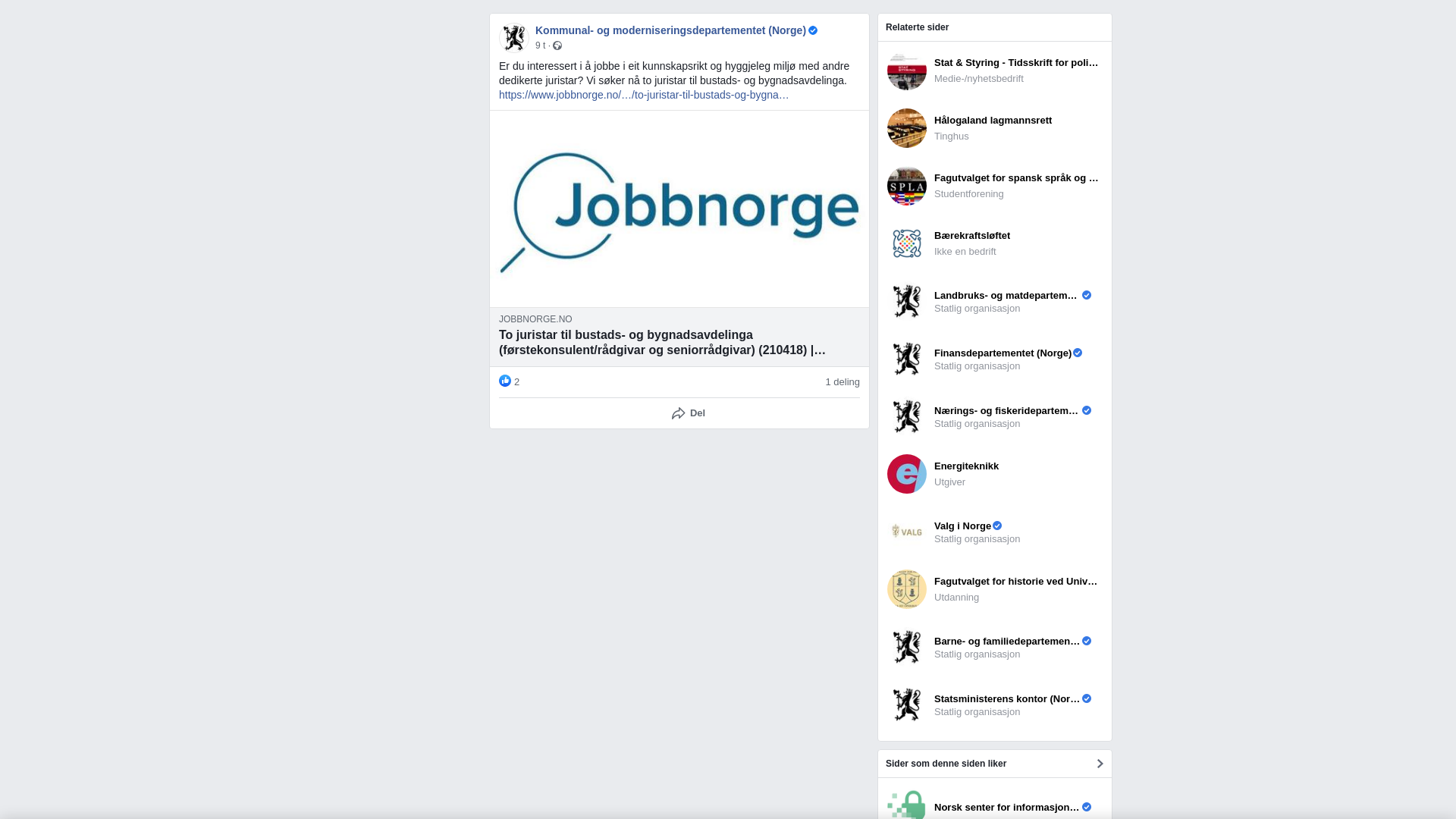Open the Kommunal- og moderniseringsdepartementet page name
This screenshot has height=819, width=1456.
670,30
